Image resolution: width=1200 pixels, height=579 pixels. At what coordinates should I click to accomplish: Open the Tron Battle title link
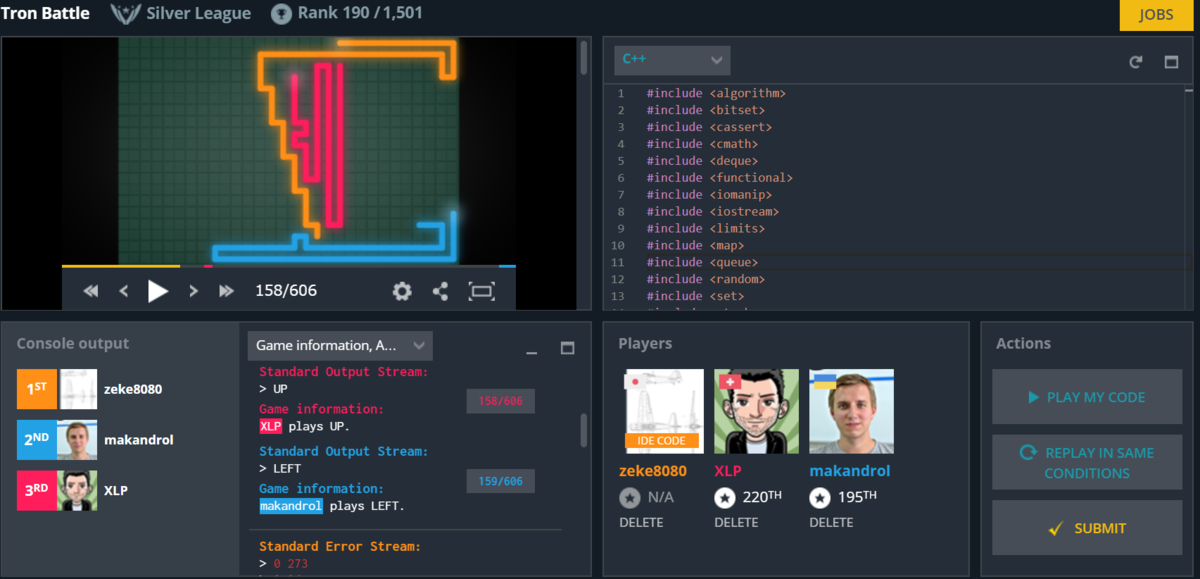(x=46, y=14)
